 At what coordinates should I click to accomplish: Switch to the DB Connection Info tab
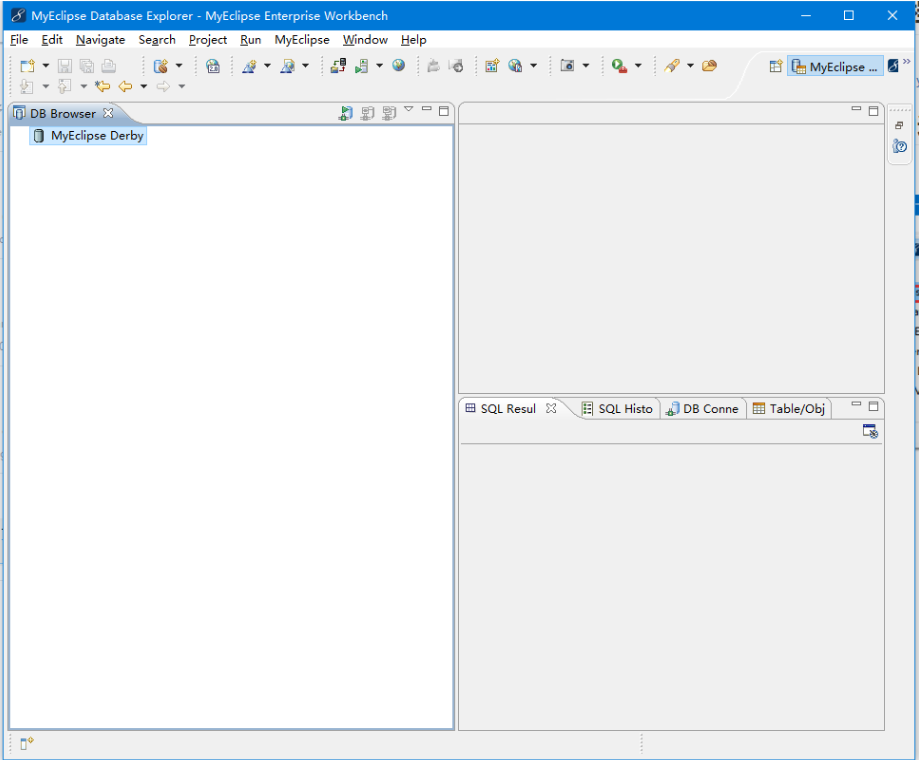click(702, 408)
